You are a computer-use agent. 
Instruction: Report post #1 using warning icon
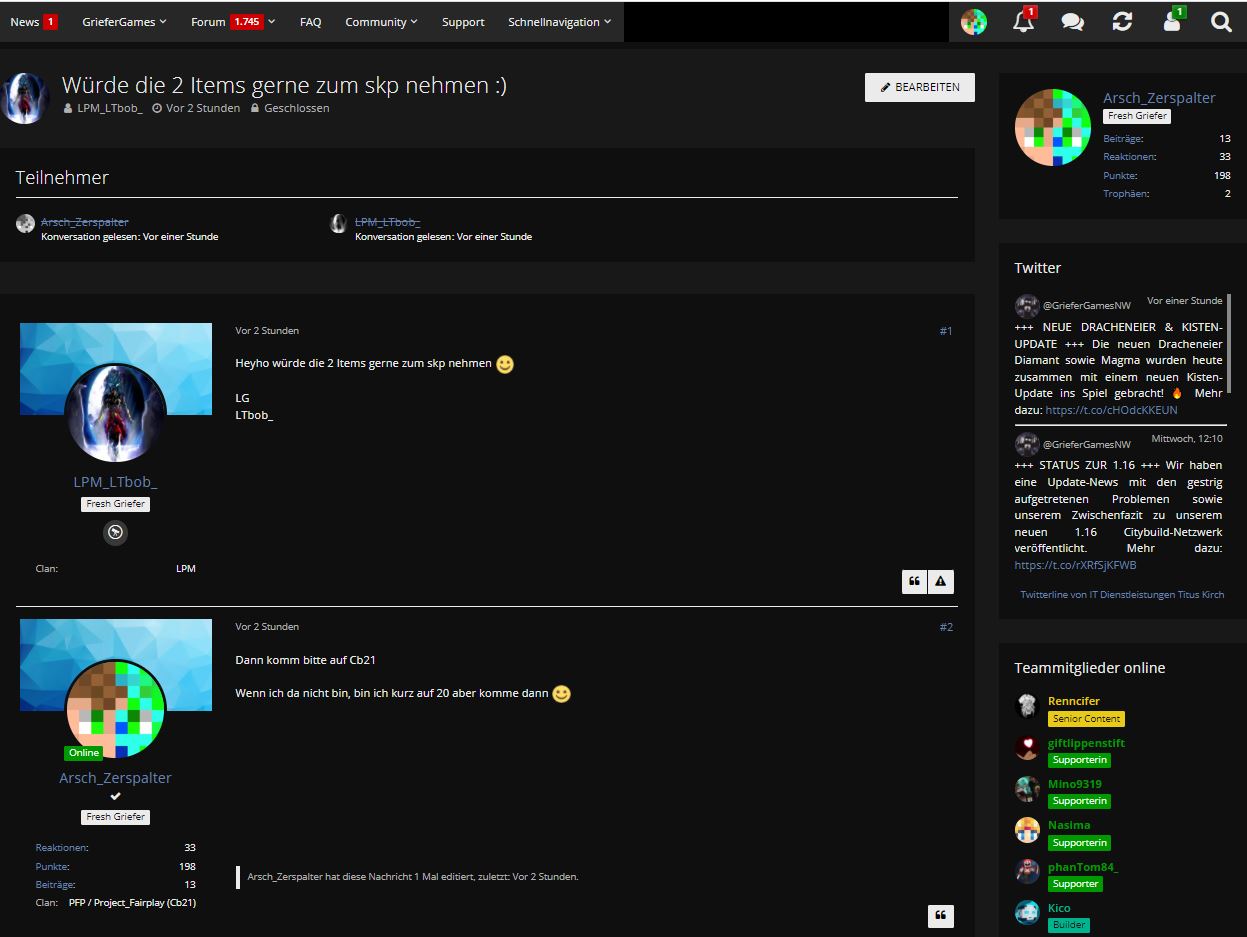[x=941, y=581]
